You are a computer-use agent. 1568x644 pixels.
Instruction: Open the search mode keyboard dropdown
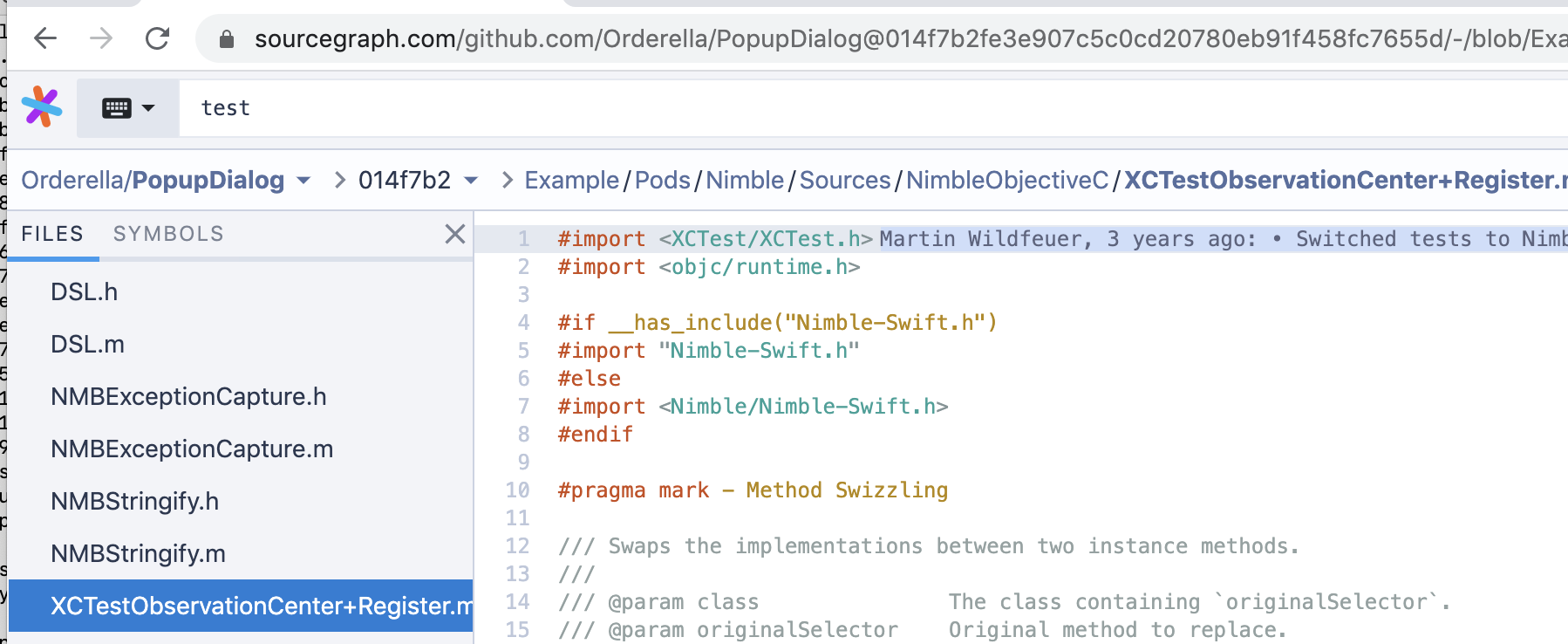[128, 108]
